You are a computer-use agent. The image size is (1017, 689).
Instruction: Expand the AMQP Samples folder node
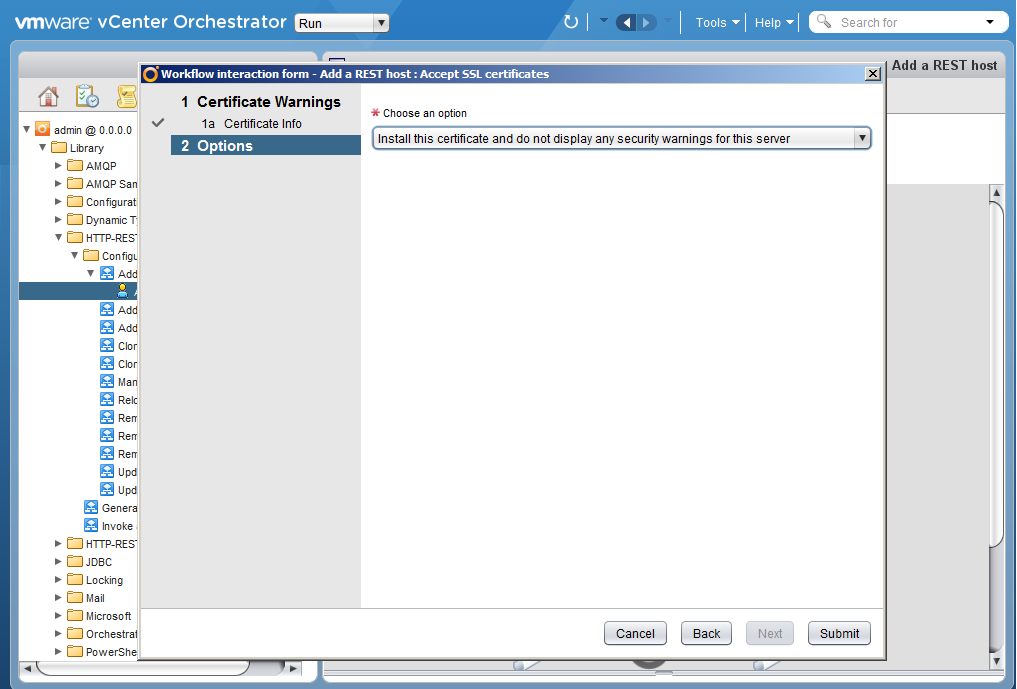coord(58,184)
